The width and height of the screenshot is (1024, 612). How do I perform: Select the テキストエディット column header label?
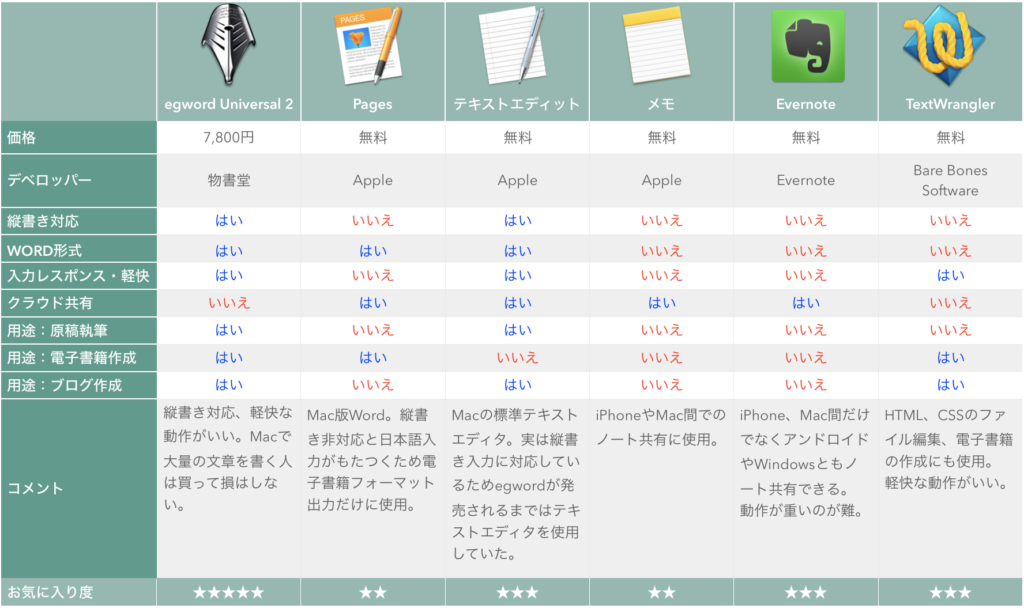517,105
